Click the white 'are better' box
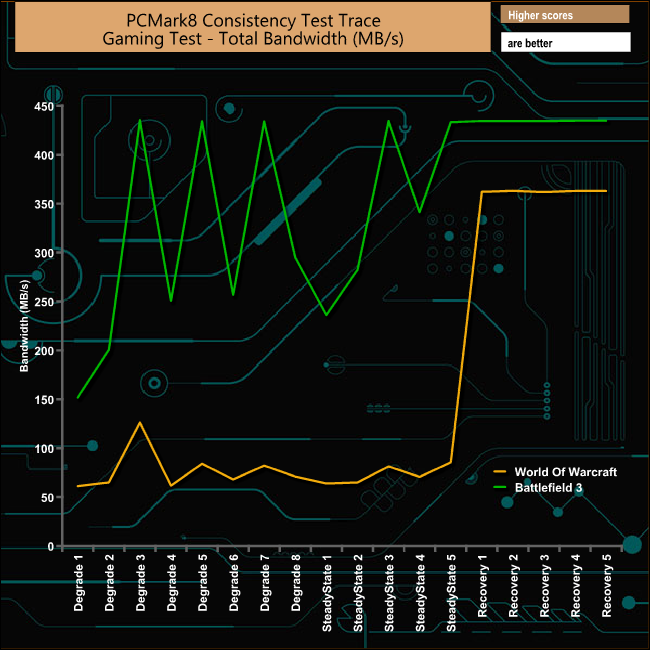This screenshot has width=650, height=650. pos(566,42)
